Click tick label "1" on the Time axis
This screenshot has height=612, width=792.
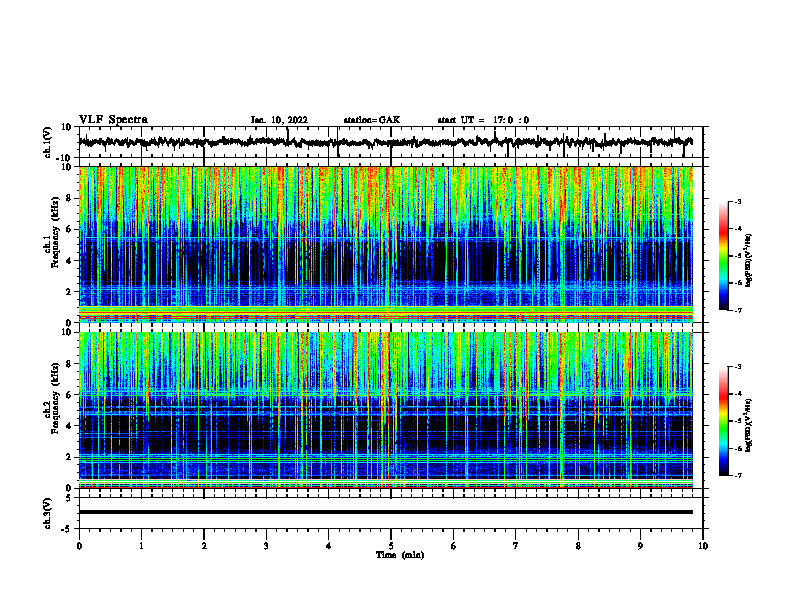[x=141, y=546]
